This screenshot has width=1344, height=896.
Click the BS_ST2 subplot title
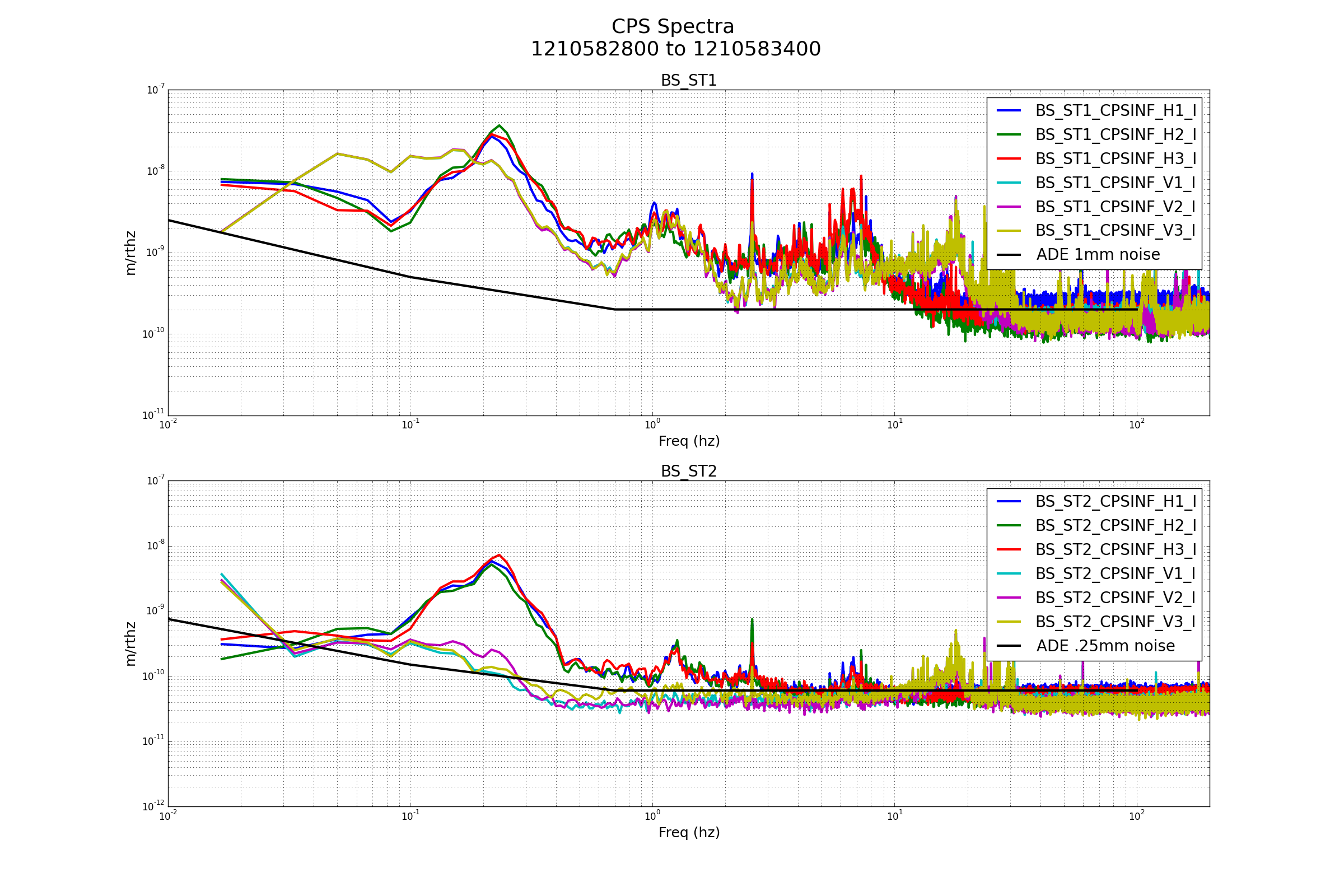pyautogui.click(x=689, y=472)
